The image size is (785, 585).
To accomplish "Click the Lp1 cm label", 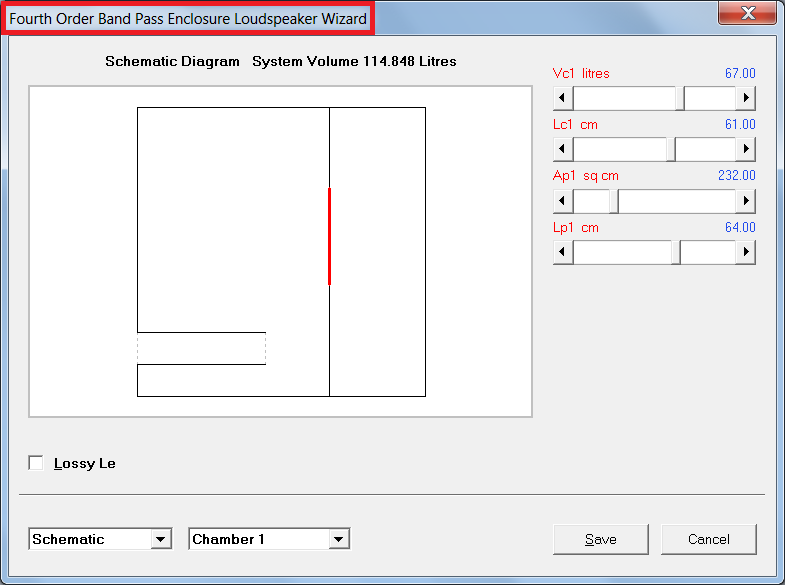I will (x=576, y=228).
